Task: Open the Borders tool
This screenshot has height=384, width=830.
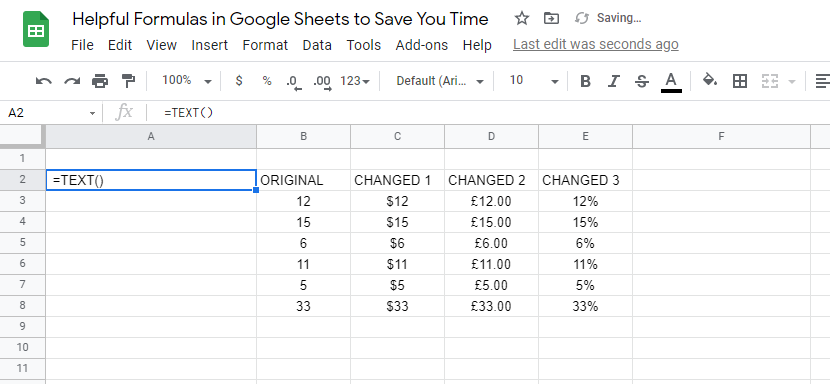Action: [x=739, y=81]
